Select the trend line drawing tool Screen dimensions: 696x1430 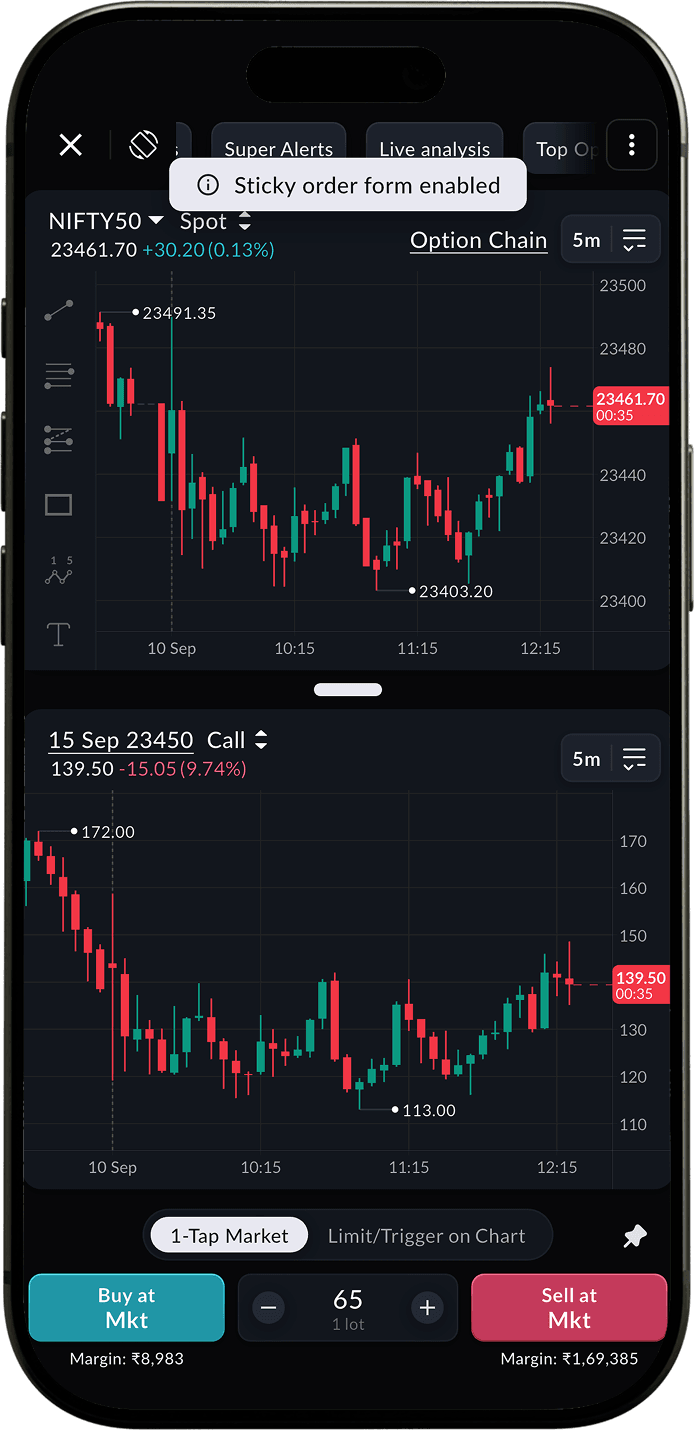pos(59,312)
